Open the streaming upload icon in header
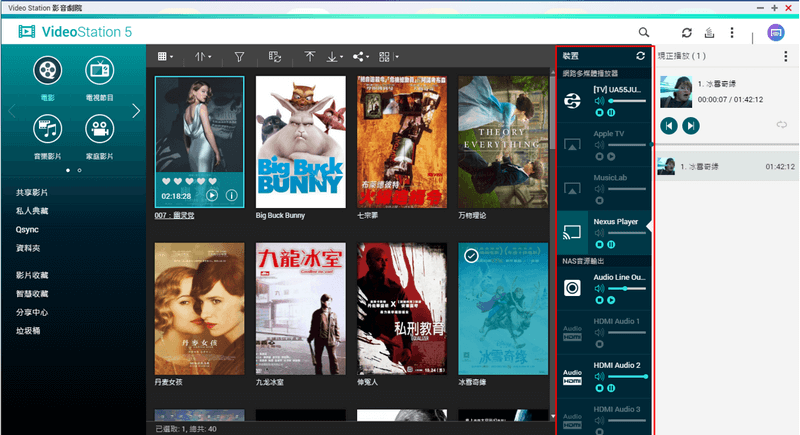 click(x=709, y=33)
